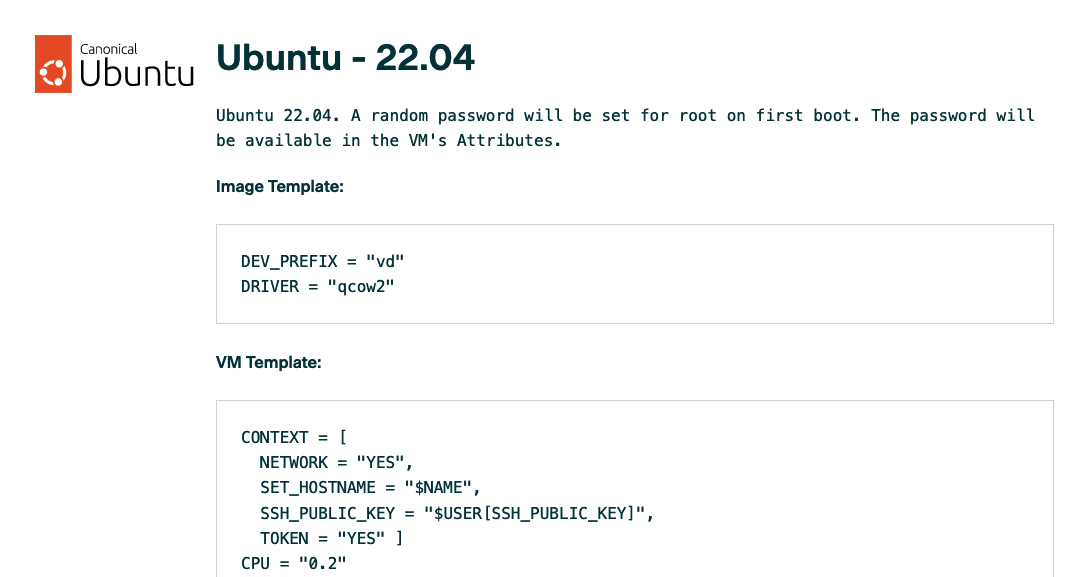The height and width of the screenshot is (577, 1079).
Task: Click the NETWORK = "YES" line
Action: [x=336, y=462]
